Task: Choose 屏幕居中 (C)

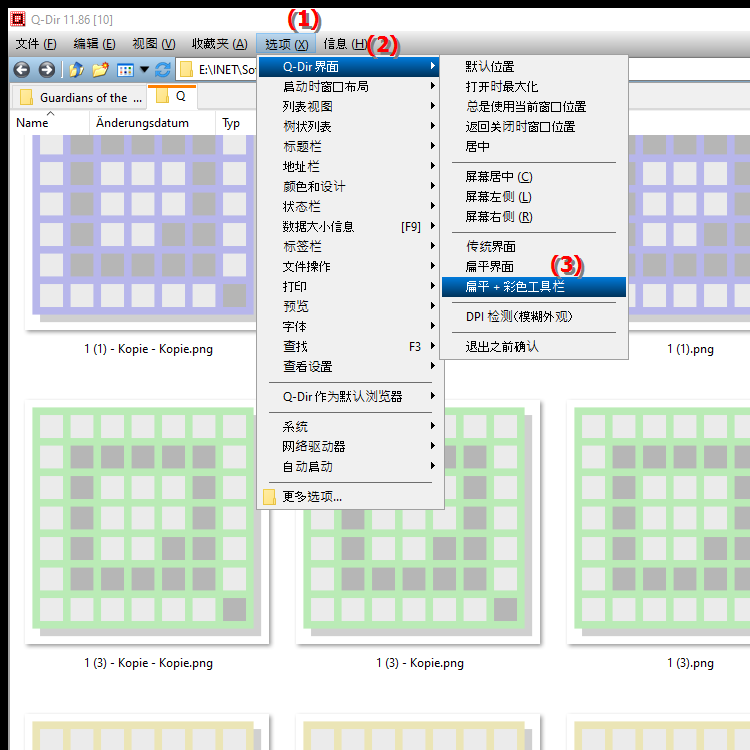Action: [x=534, y=177]
